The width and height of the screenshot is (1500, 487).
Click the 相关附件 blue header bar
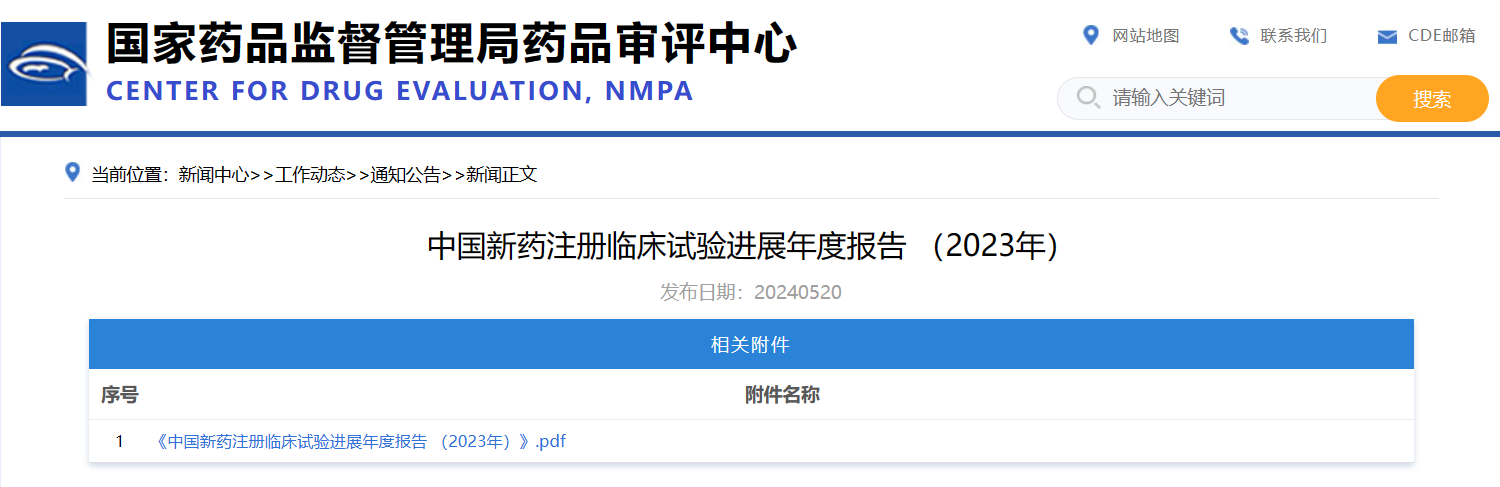[751, 345]
